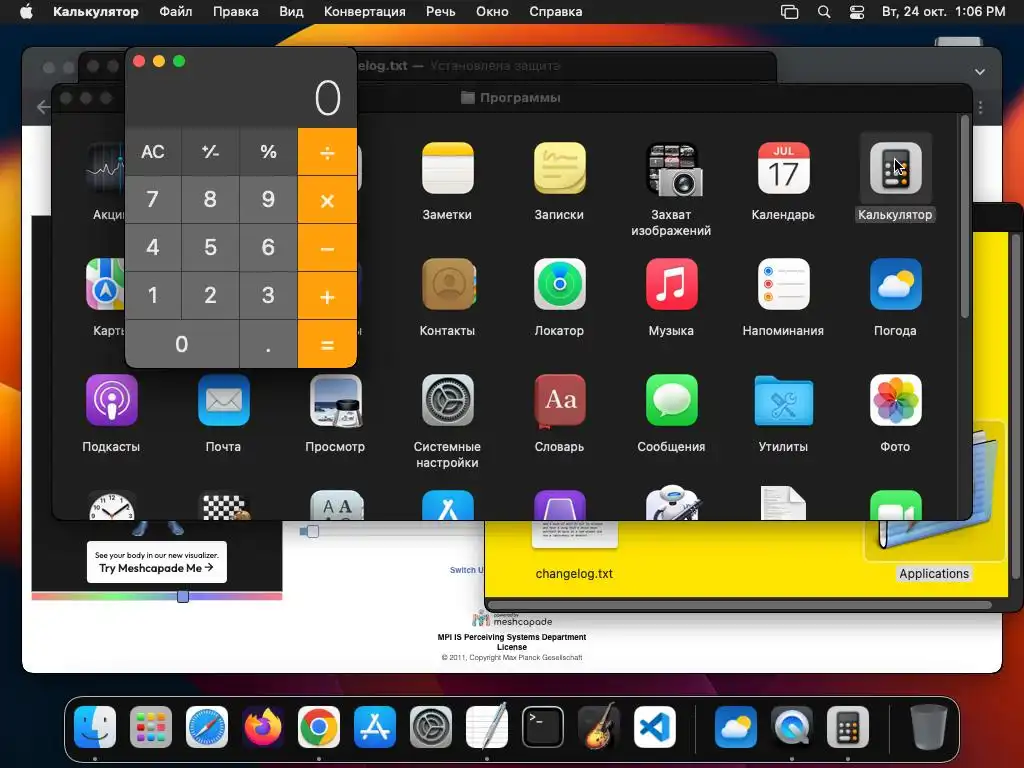Launch GarageBand from the Dock

click(599, 726)
